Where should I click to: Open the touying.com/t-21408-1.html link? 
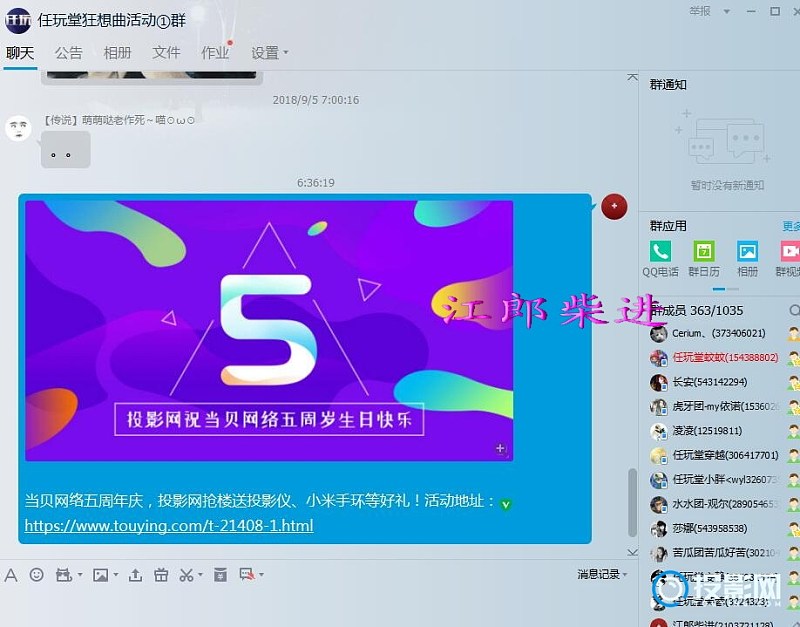tap(169, 525)
